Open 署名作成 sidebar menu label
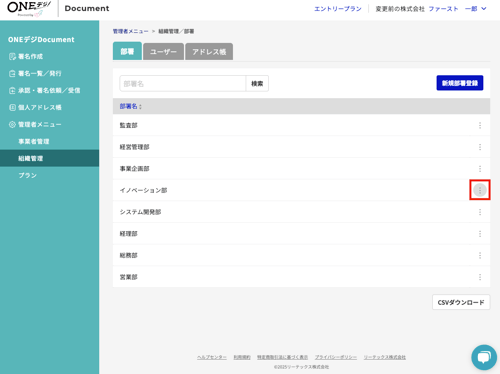Screen dimensions: 500x374 30,56
